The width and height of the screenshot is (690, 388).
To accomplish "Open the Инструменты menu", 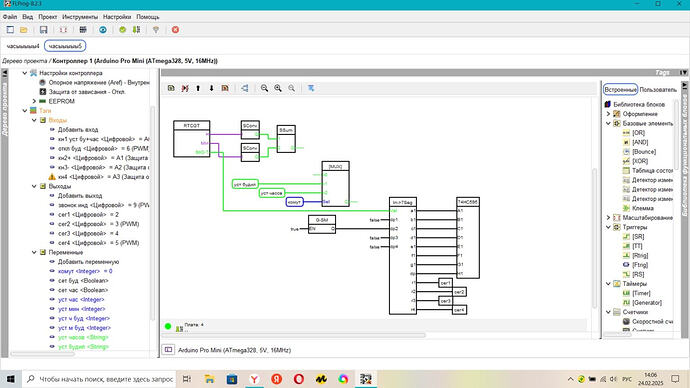I will point(80,17).
